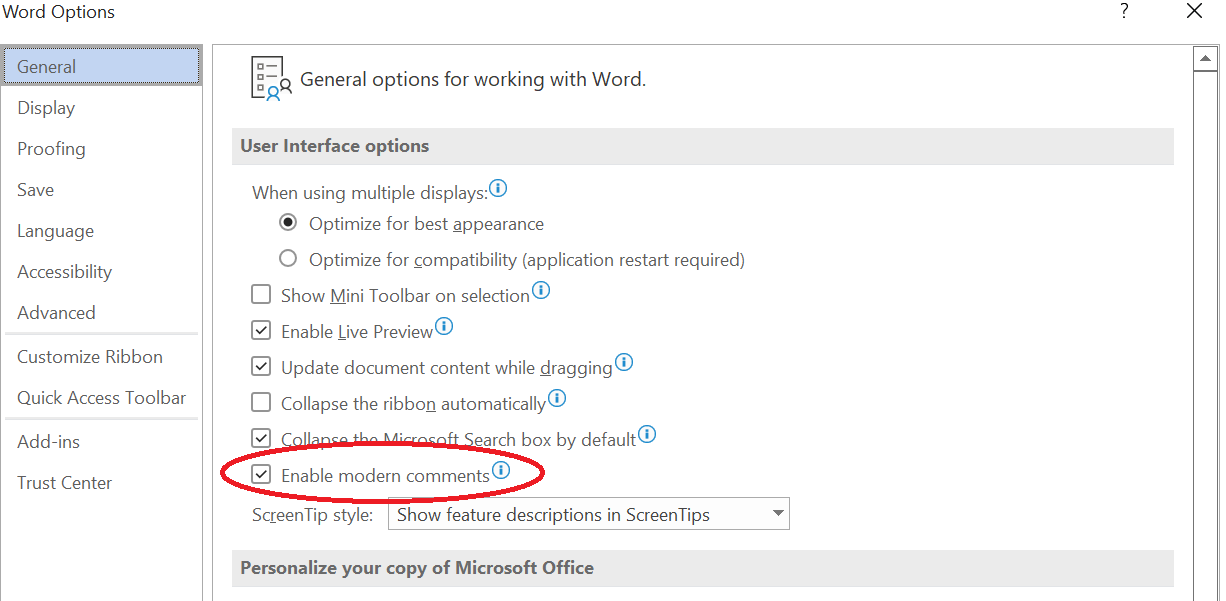Select the General category
1226x601 pixels.
tap(101, 67)
